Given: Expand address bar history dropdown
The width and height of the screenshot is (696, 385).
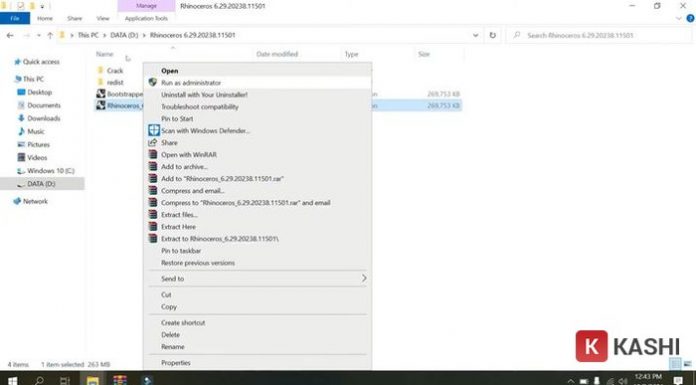Looking at the screenshot, I should 475,35.
